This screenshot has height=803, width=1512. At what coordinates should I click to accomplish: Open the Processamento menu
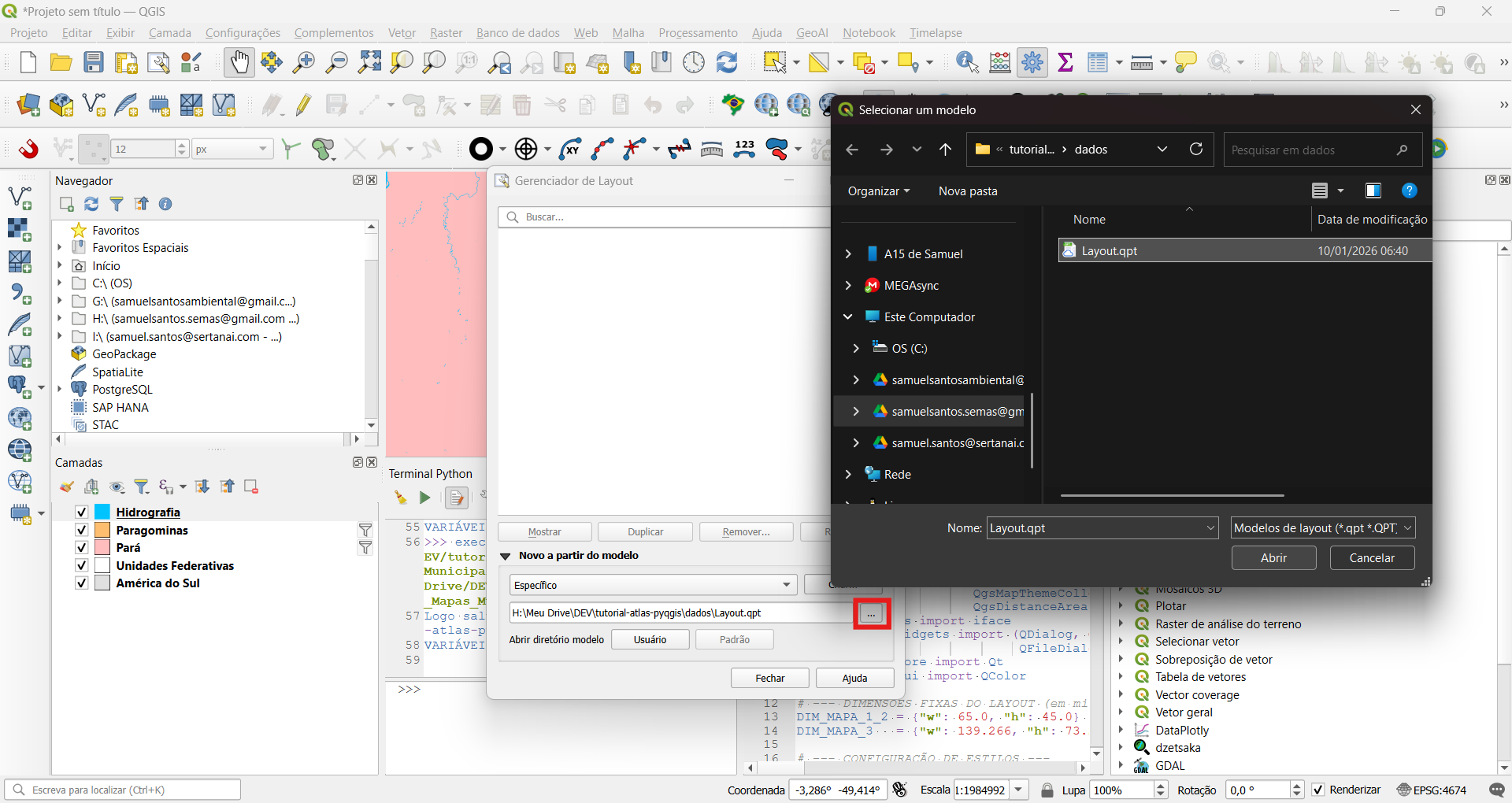(x=698, y=33)
